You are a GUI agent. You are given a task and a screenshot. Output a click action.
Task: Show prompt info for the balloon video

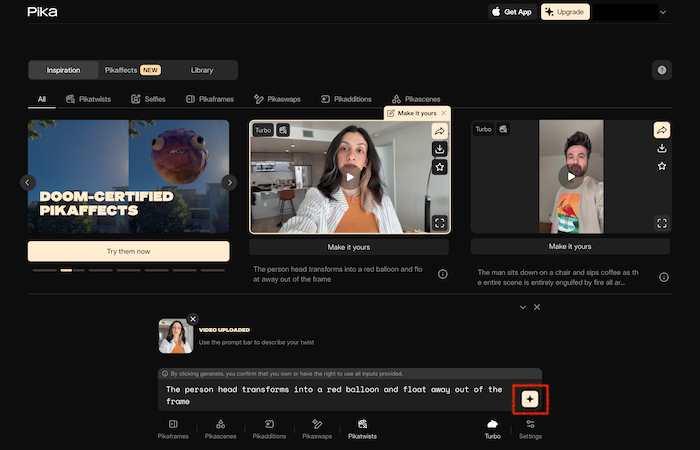tap(442, 274)
